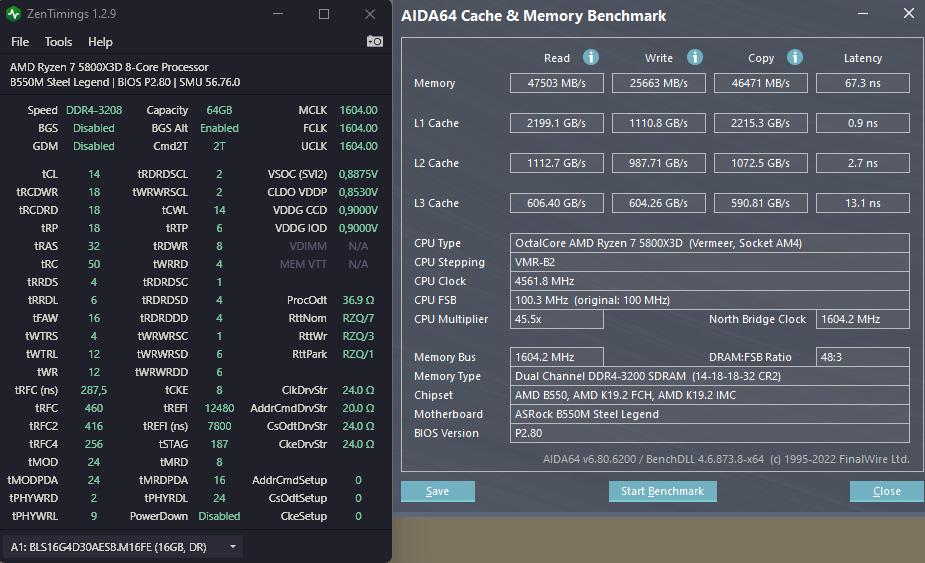
Task: Click the AMD Ryzen 7 5800X3D processor text
Action: (109, 67)
